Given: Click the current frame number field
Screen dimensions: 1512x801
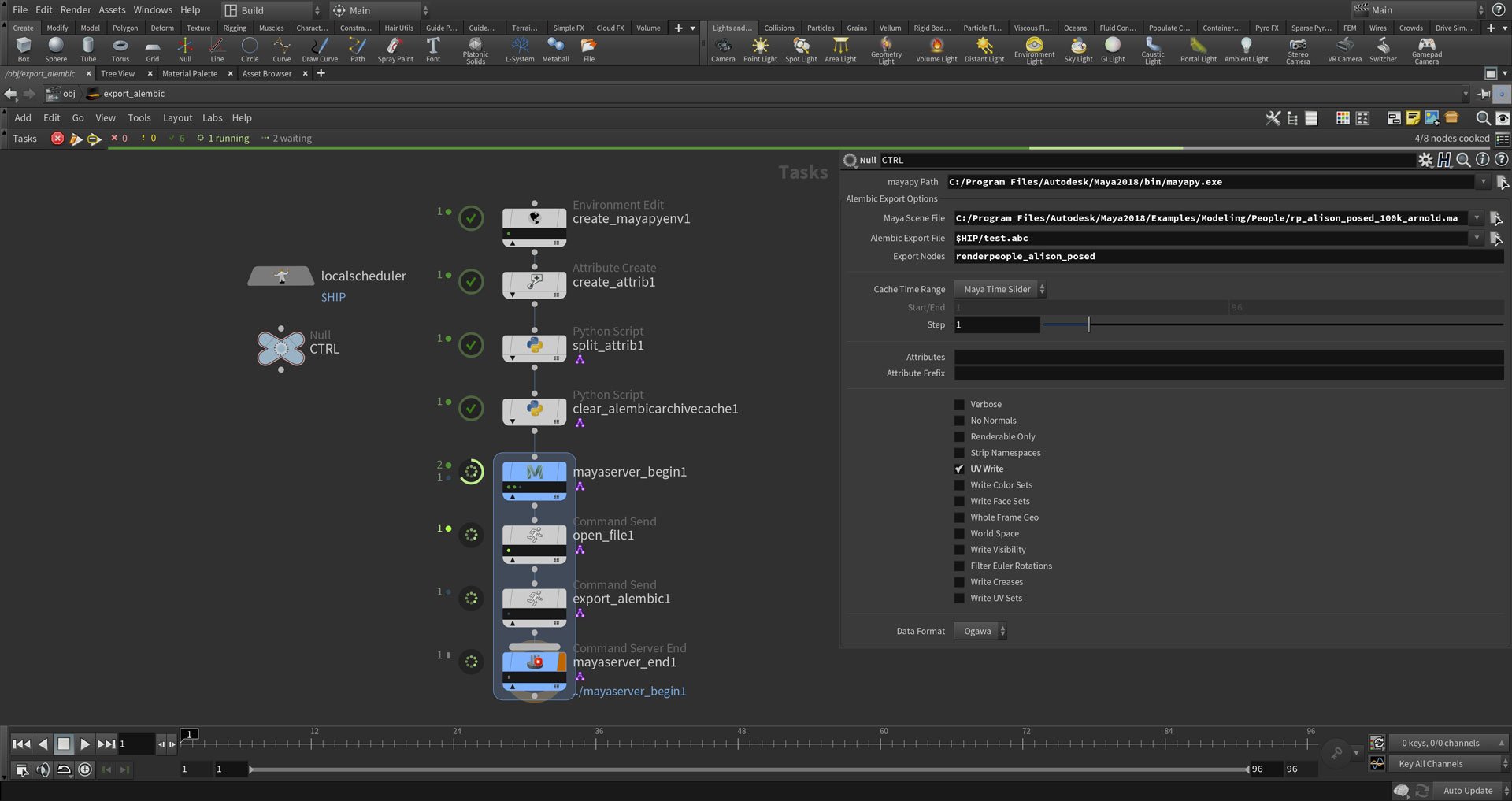Looking at the screenshot, I should (x=135, y=744).
